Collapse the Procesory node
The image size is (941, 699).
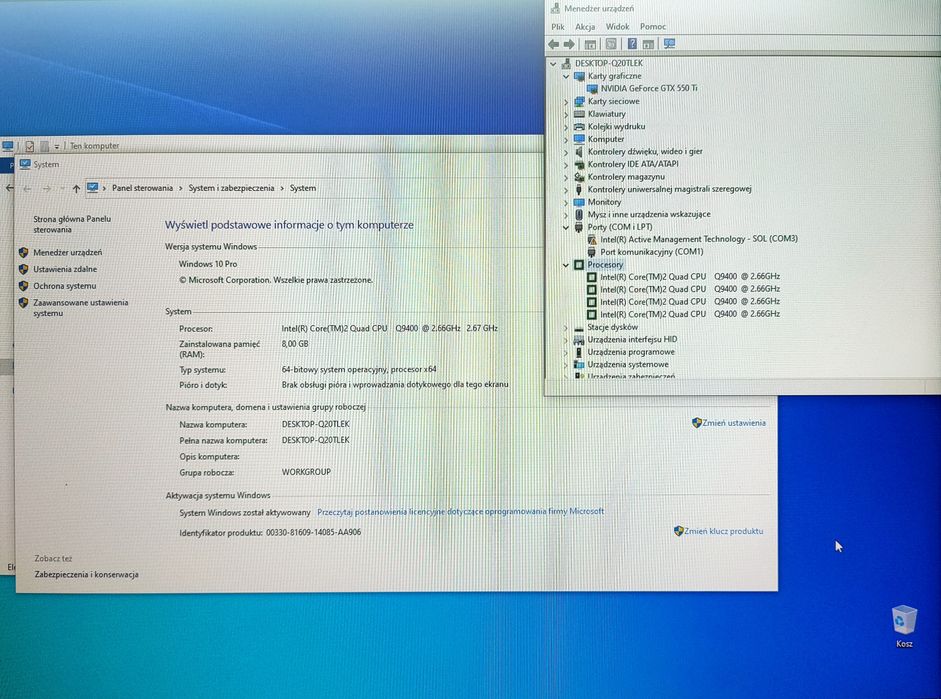point(566,265)
